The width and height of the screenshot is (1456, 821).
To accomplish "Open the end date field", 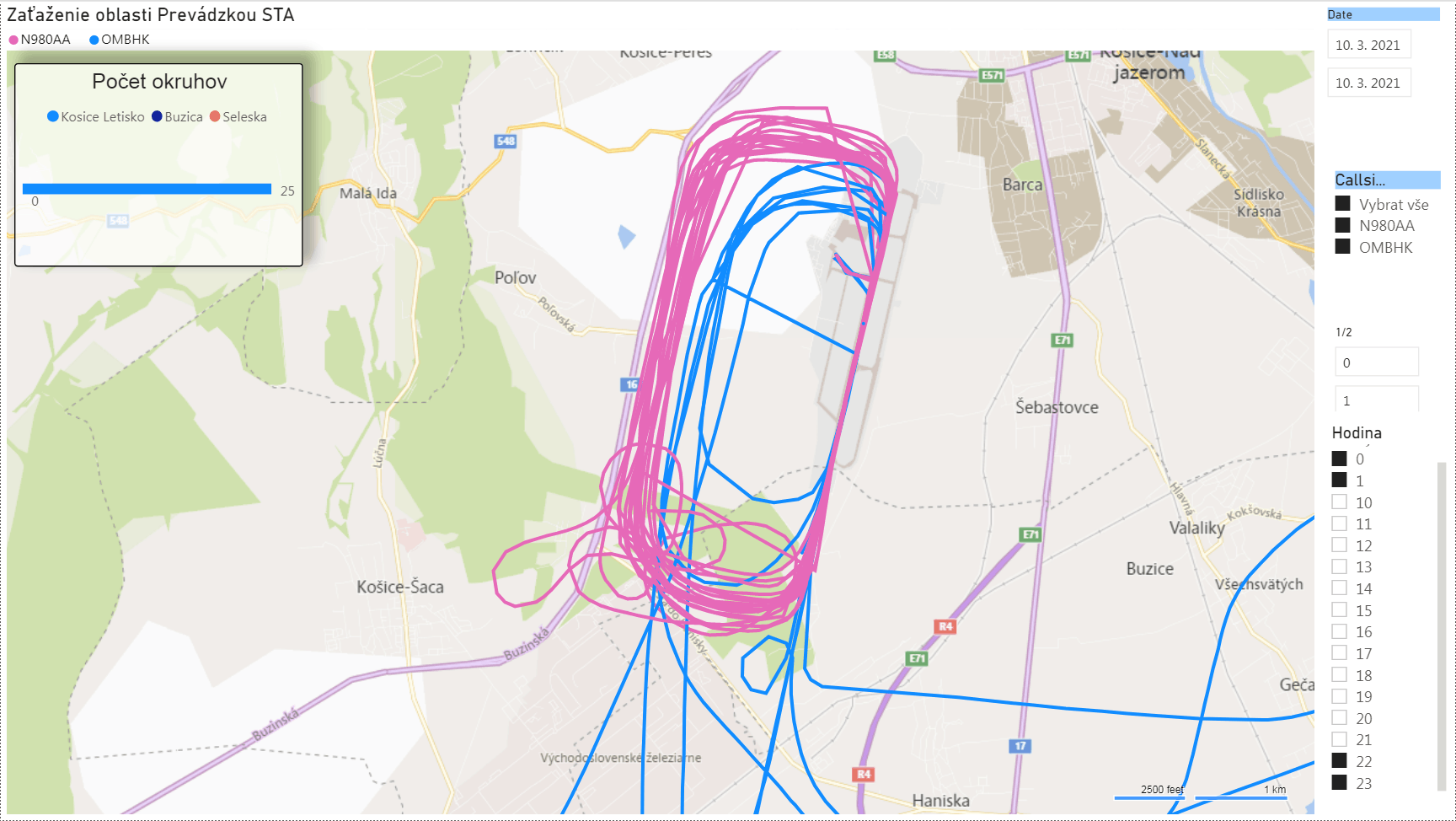I will (1369, 83).
